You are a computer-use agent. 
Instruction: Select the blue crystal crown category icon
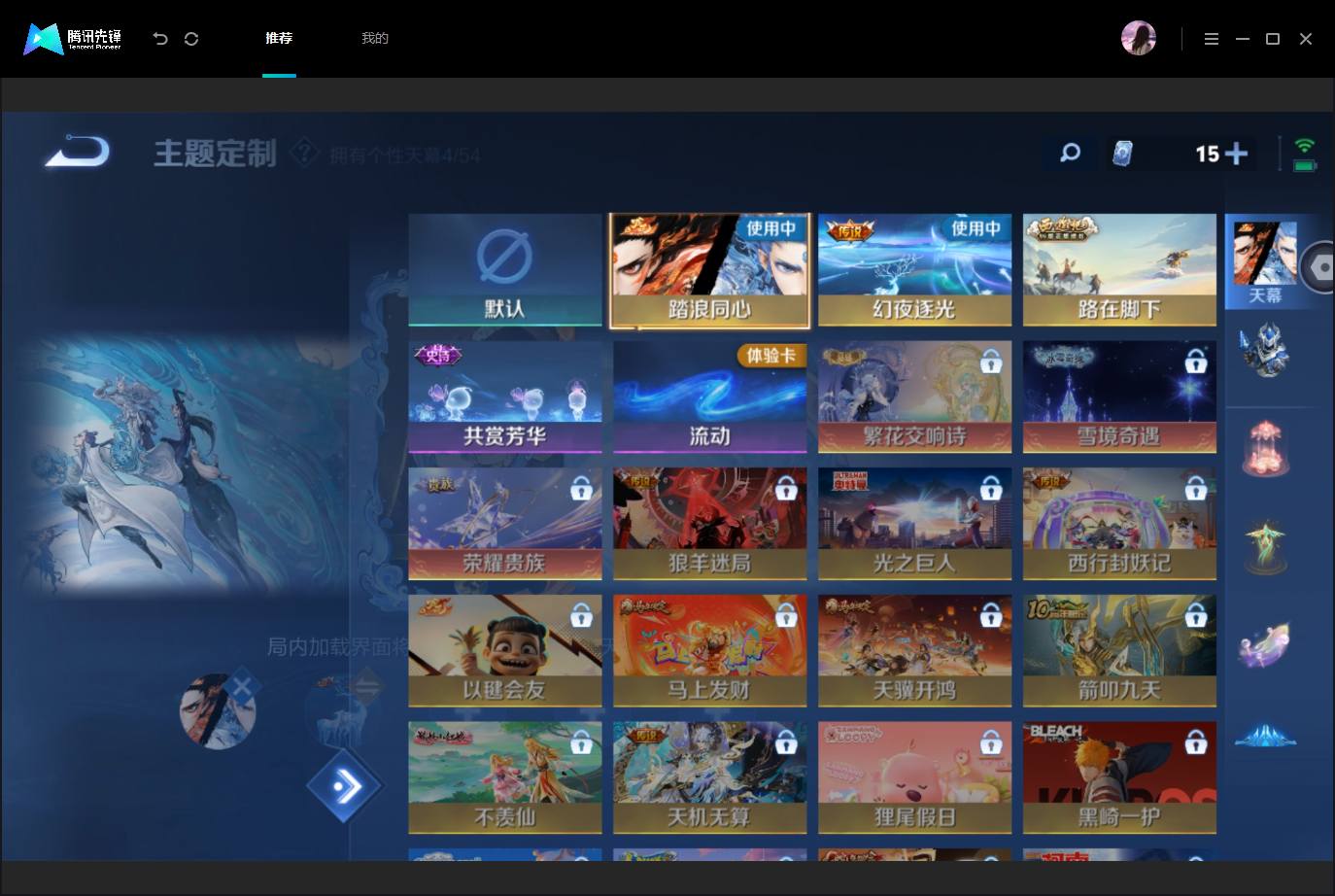[x=1265, y=737]
